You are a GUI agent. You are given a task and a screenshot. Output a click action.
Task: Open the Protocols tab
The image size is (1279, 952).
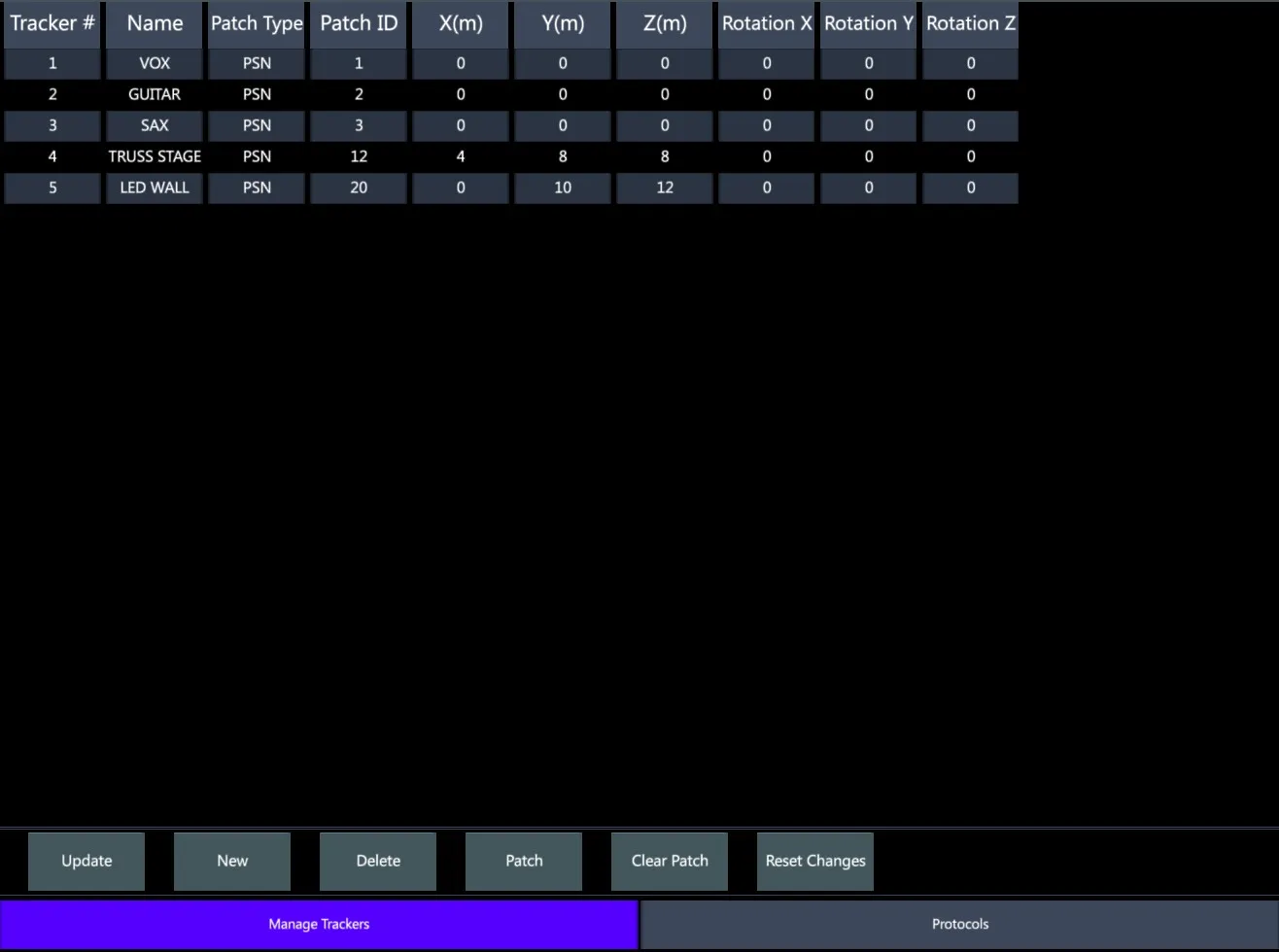click(960, 924)
